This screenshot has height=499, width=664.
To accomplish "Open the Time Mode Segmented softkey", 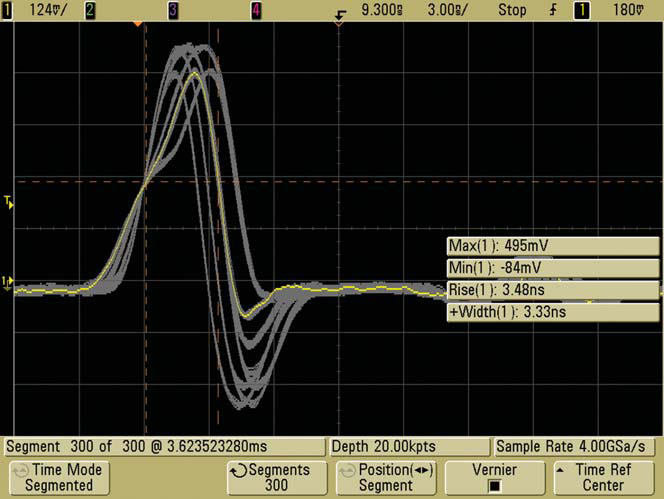I will point(56,477).
